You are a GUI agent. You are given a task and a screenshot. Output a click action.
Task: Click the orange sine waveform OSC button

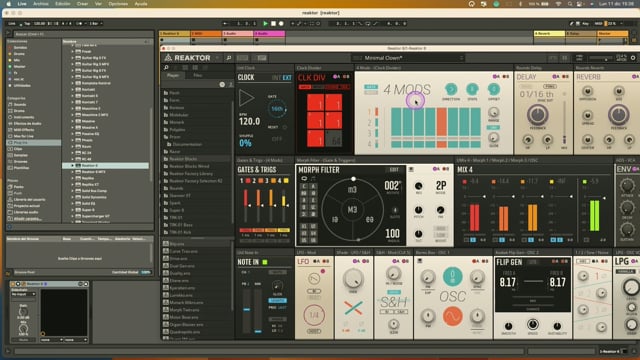[x=453, y=316]
